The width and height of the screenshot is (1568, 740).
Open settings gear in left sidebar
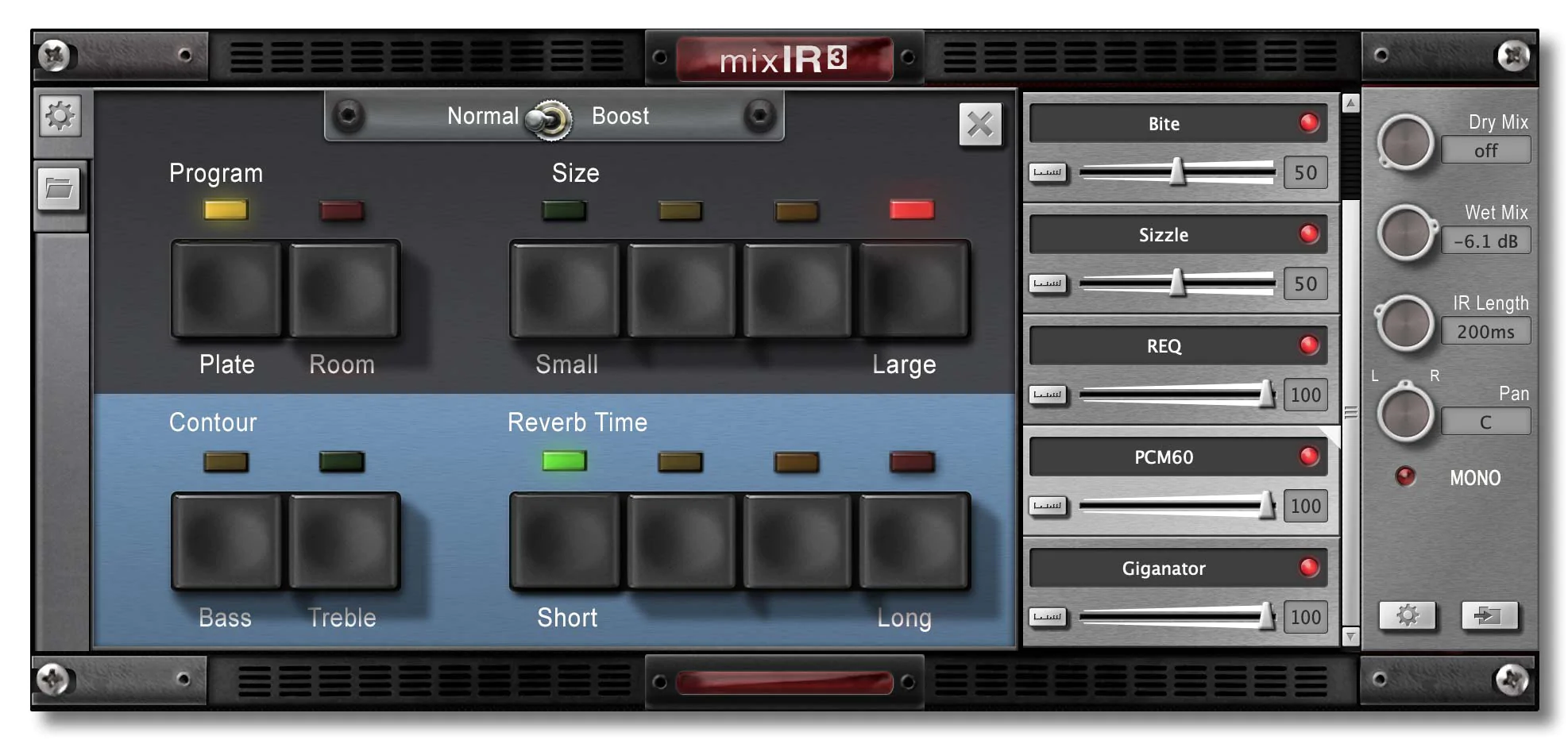point(60,117)
